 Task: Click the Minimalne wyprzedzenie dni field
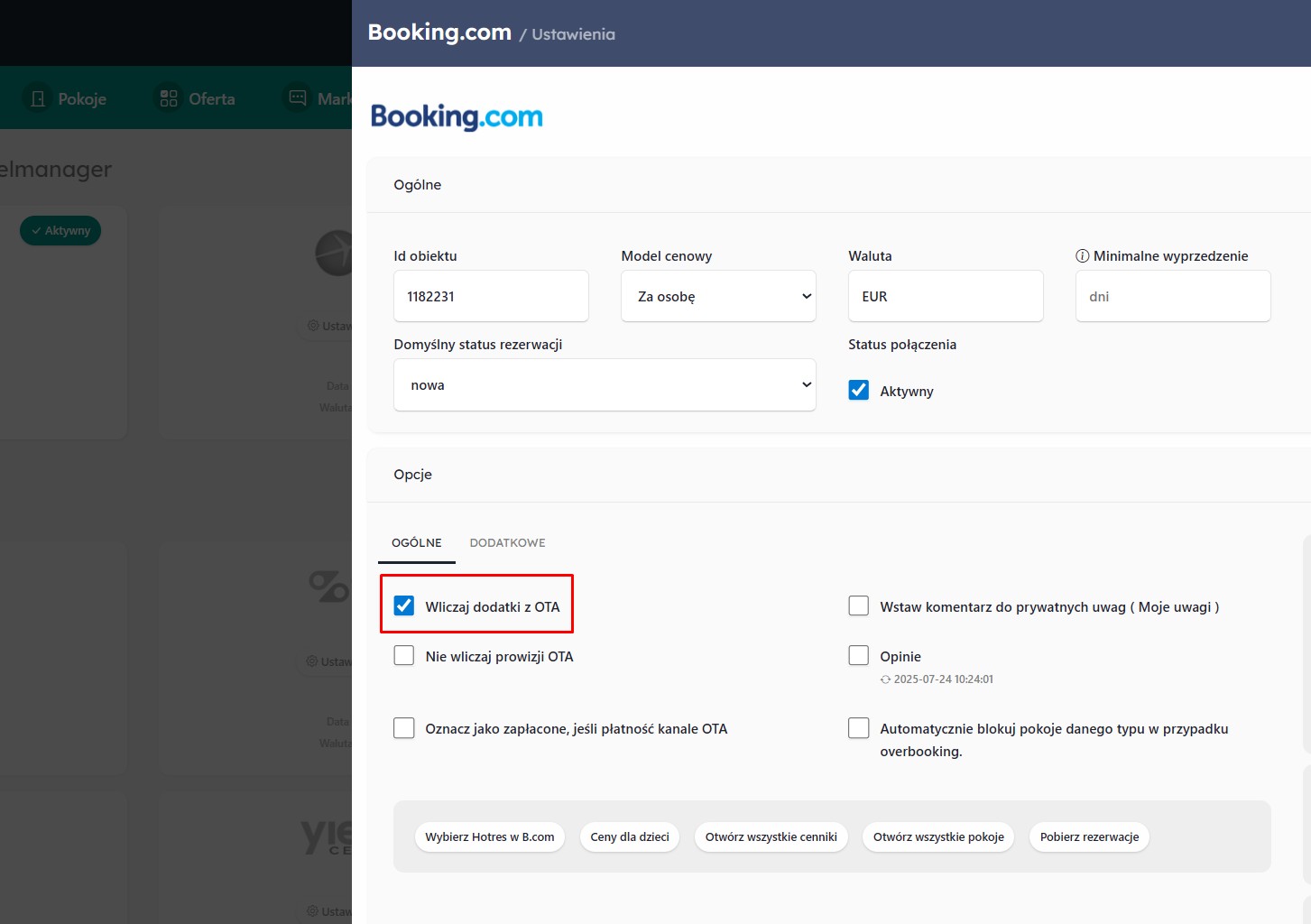tap(1173, 296)
